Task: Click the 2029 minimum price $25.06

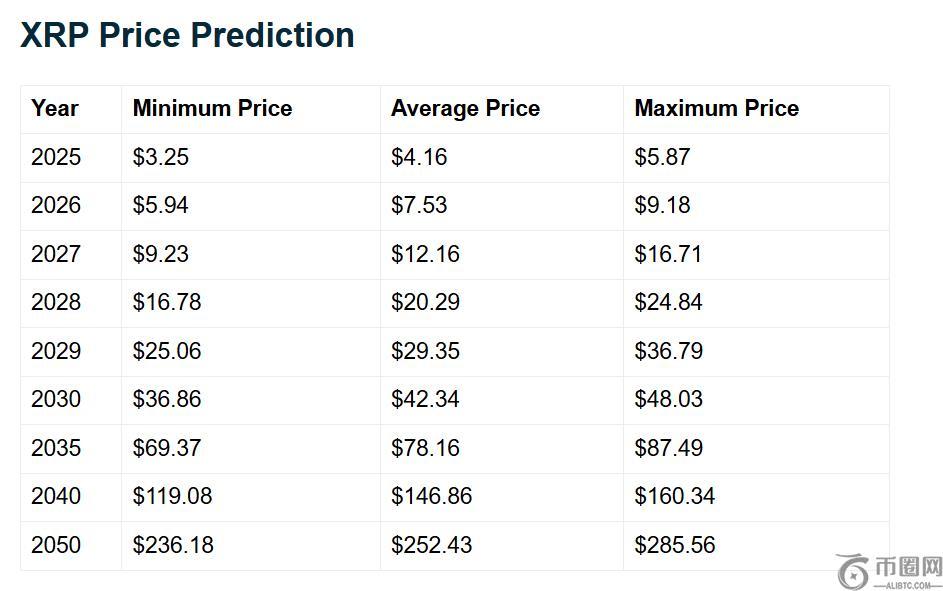Action: pyautogui.click(x=166, y=351)
